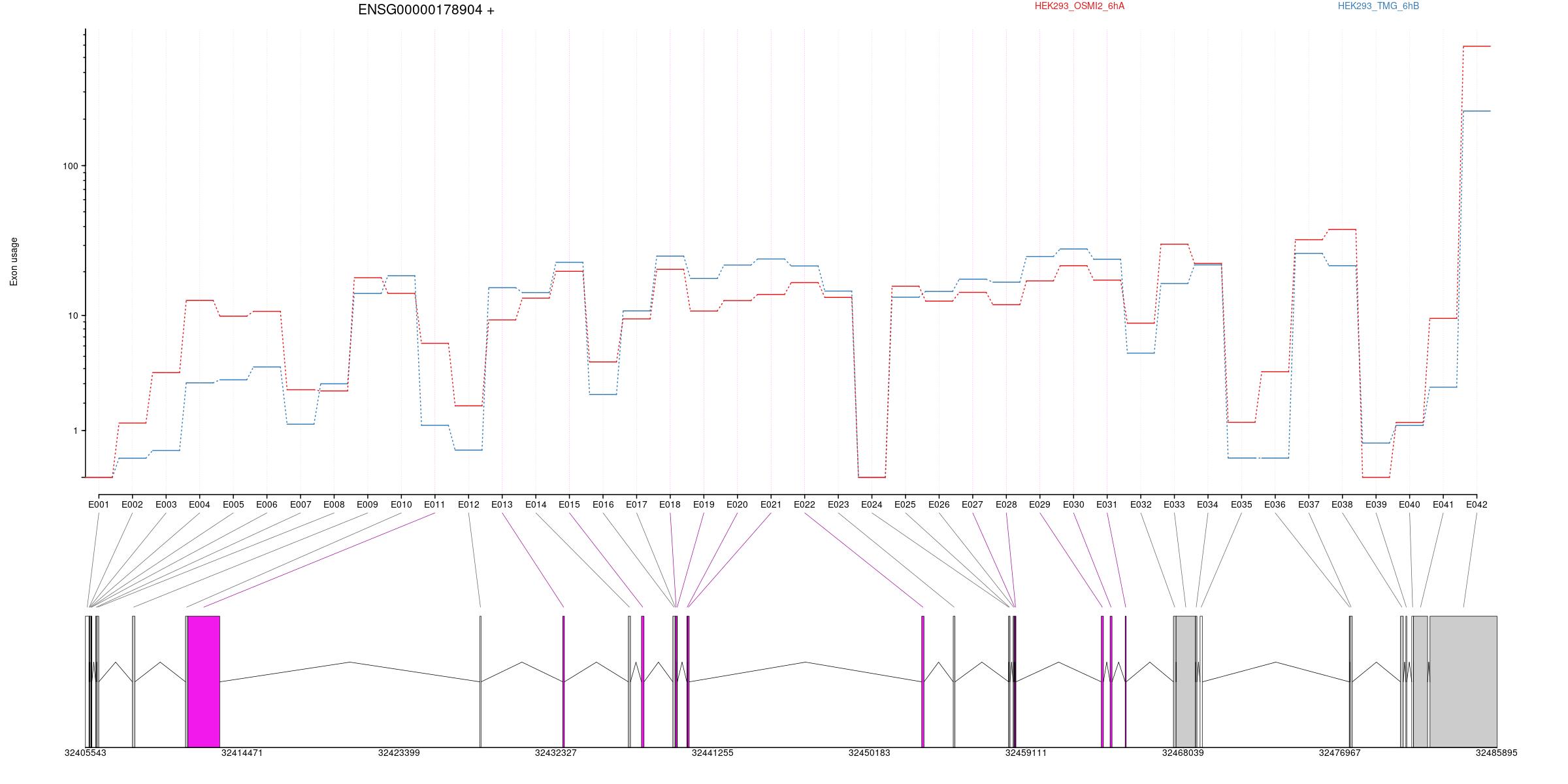The image size is (1568, 784).
Task: Click genomic coordinate 32459111
Action: 1026,753
